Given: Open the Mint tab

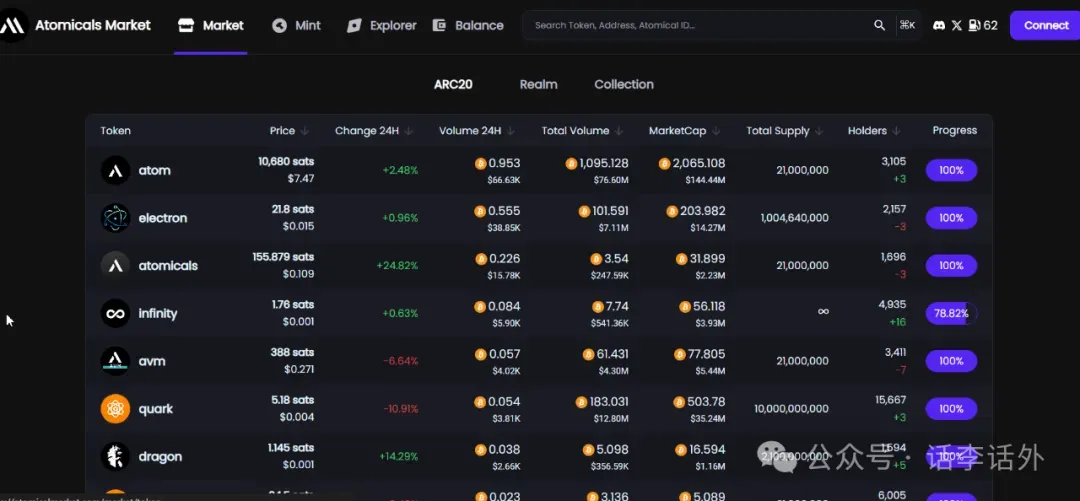Looking at the screenshot, I should 296,25.
